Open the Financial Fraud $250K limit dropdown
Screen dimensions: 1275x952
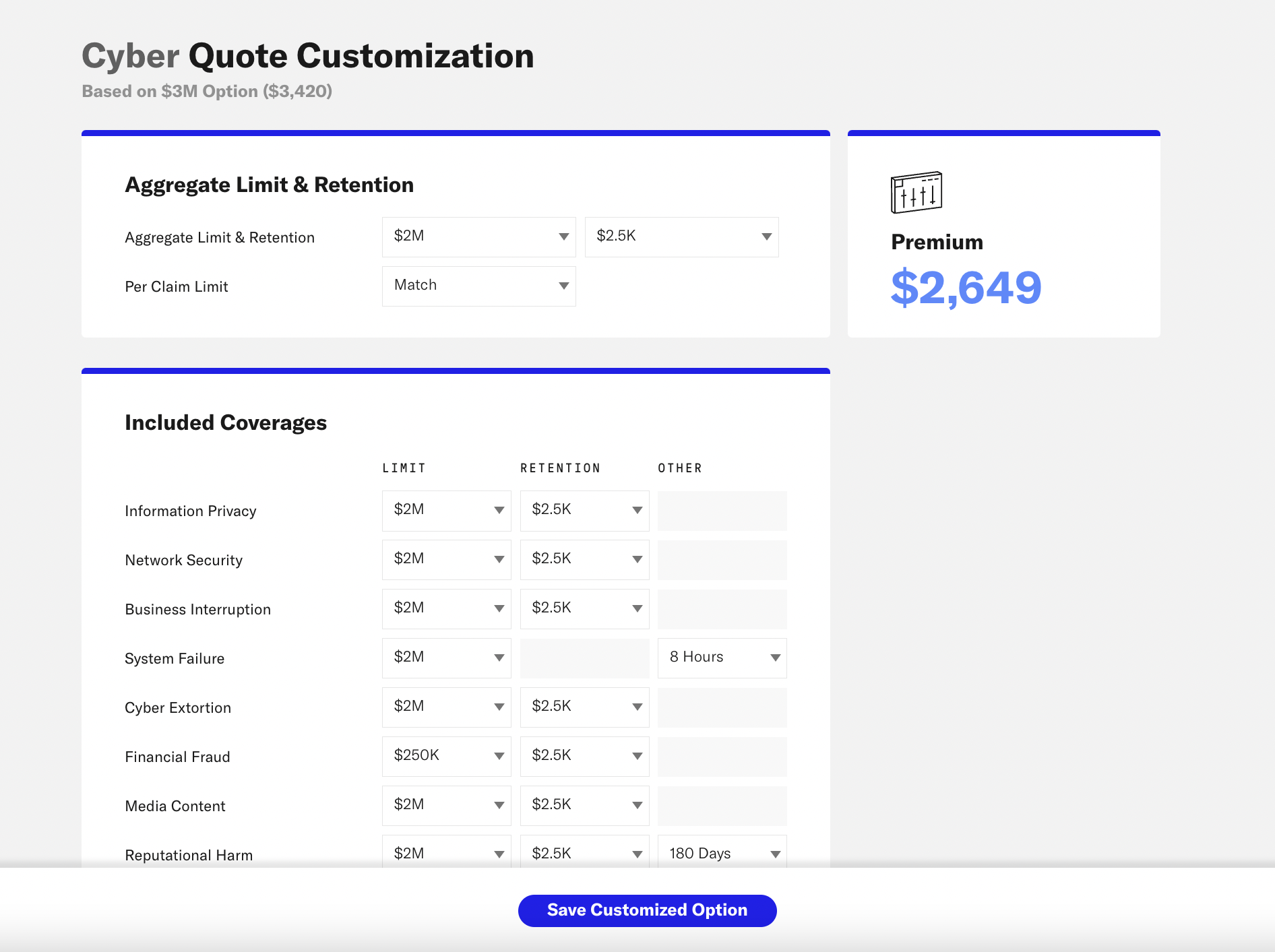(x=446, y=756)
